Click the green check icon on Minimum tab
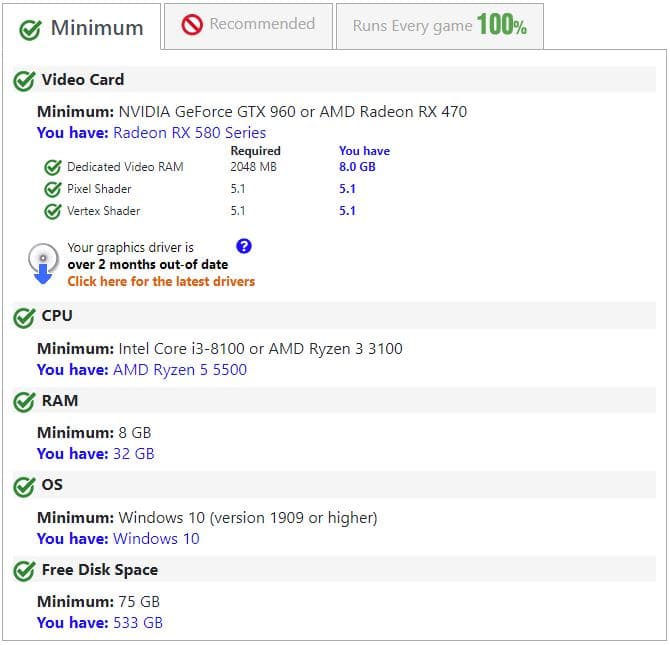Screen dimensions: 670x645 click(30, 29)
